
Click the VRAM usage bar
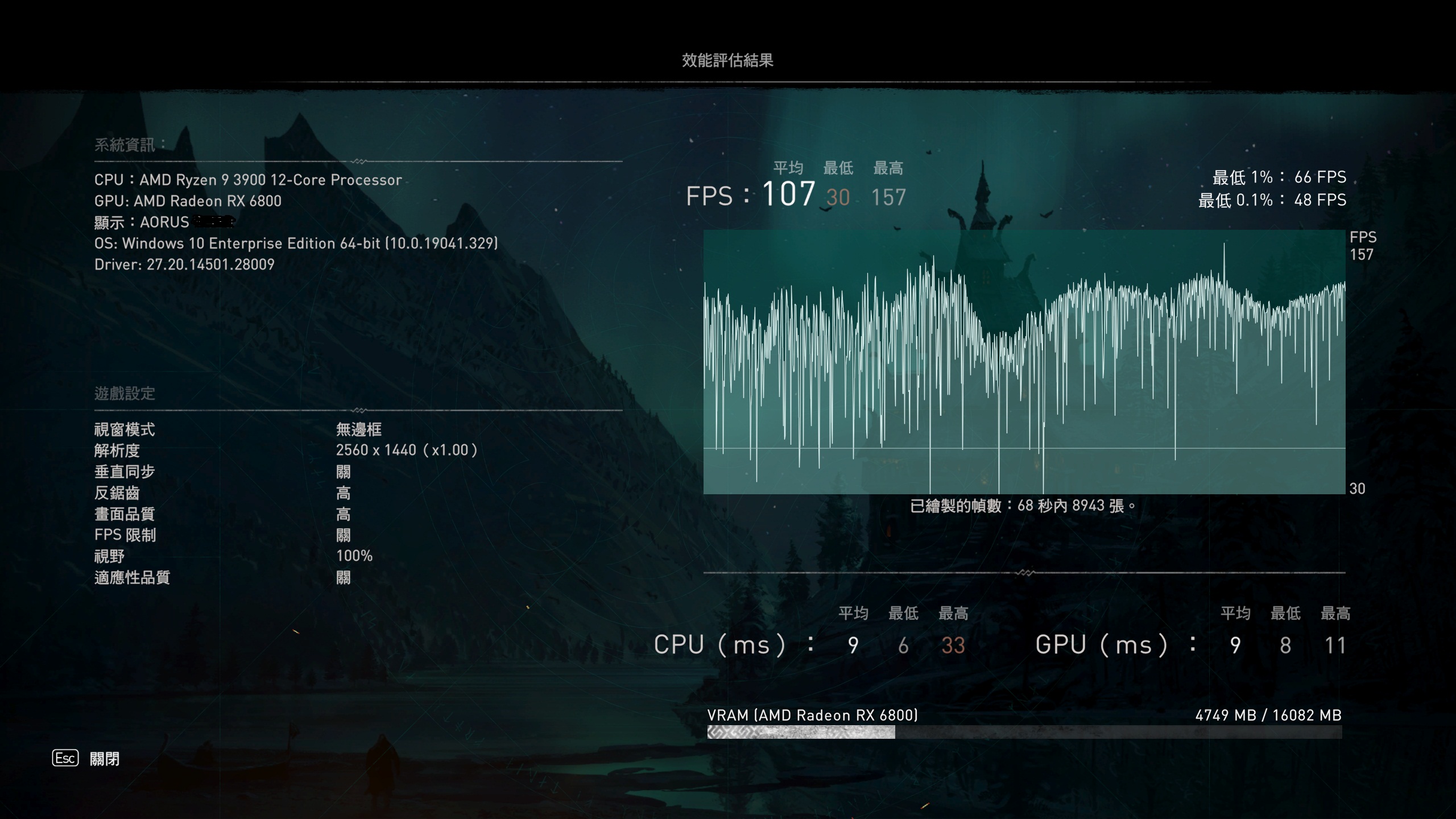(x=1024, y=732)
